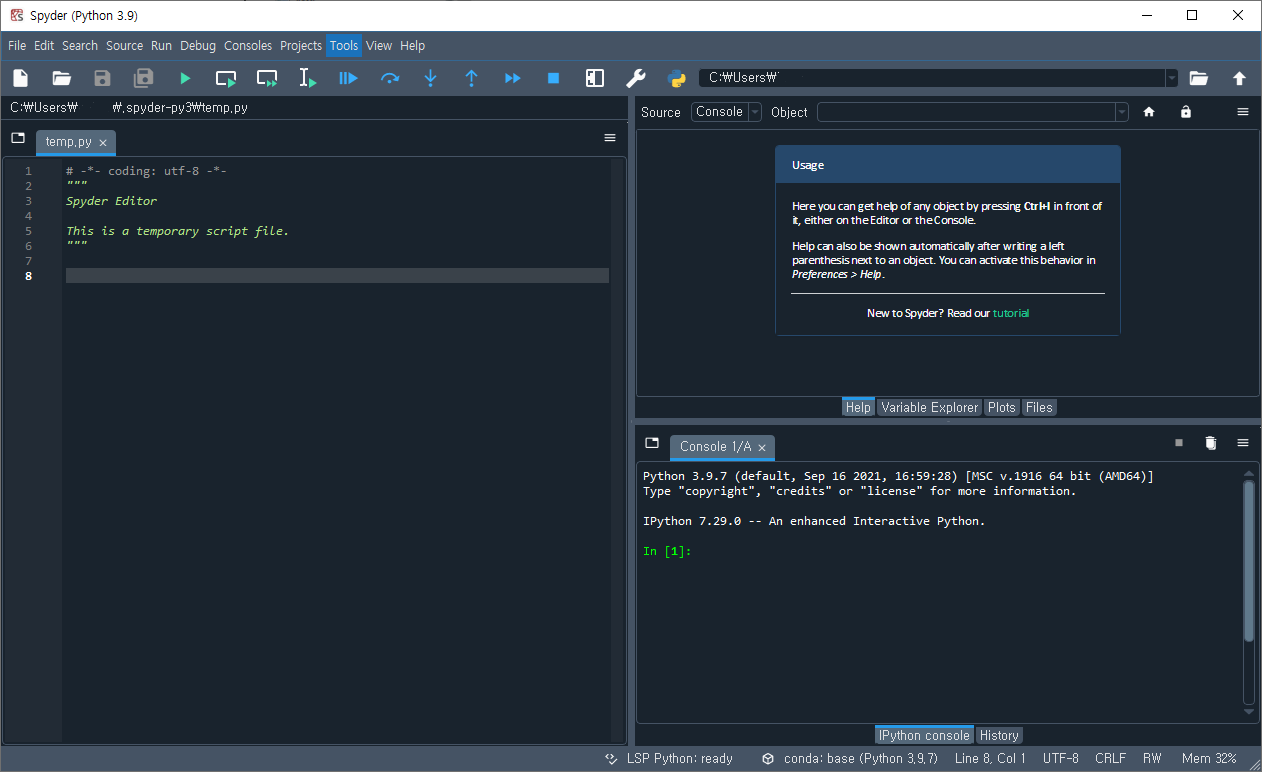This screenshot has width=1262, height=772.
Task: Toggle the Help pane lock icon
Action: [x=1185, y=112]
